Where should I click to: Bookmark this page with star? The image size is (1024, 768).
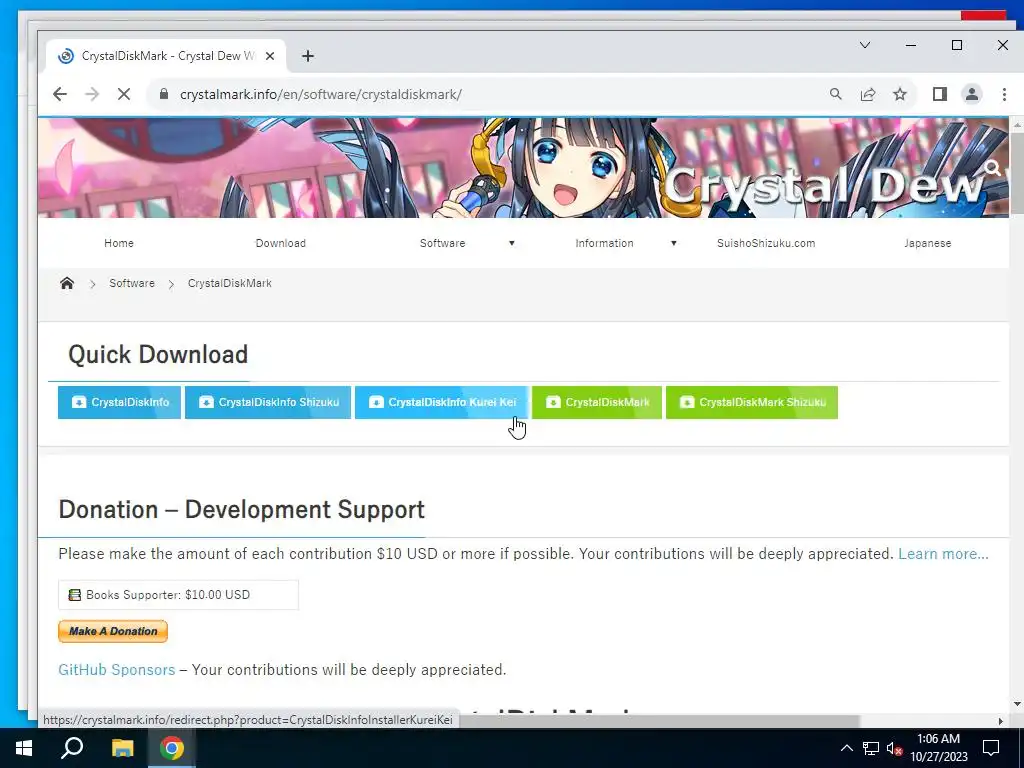click(x=900, y=94)
